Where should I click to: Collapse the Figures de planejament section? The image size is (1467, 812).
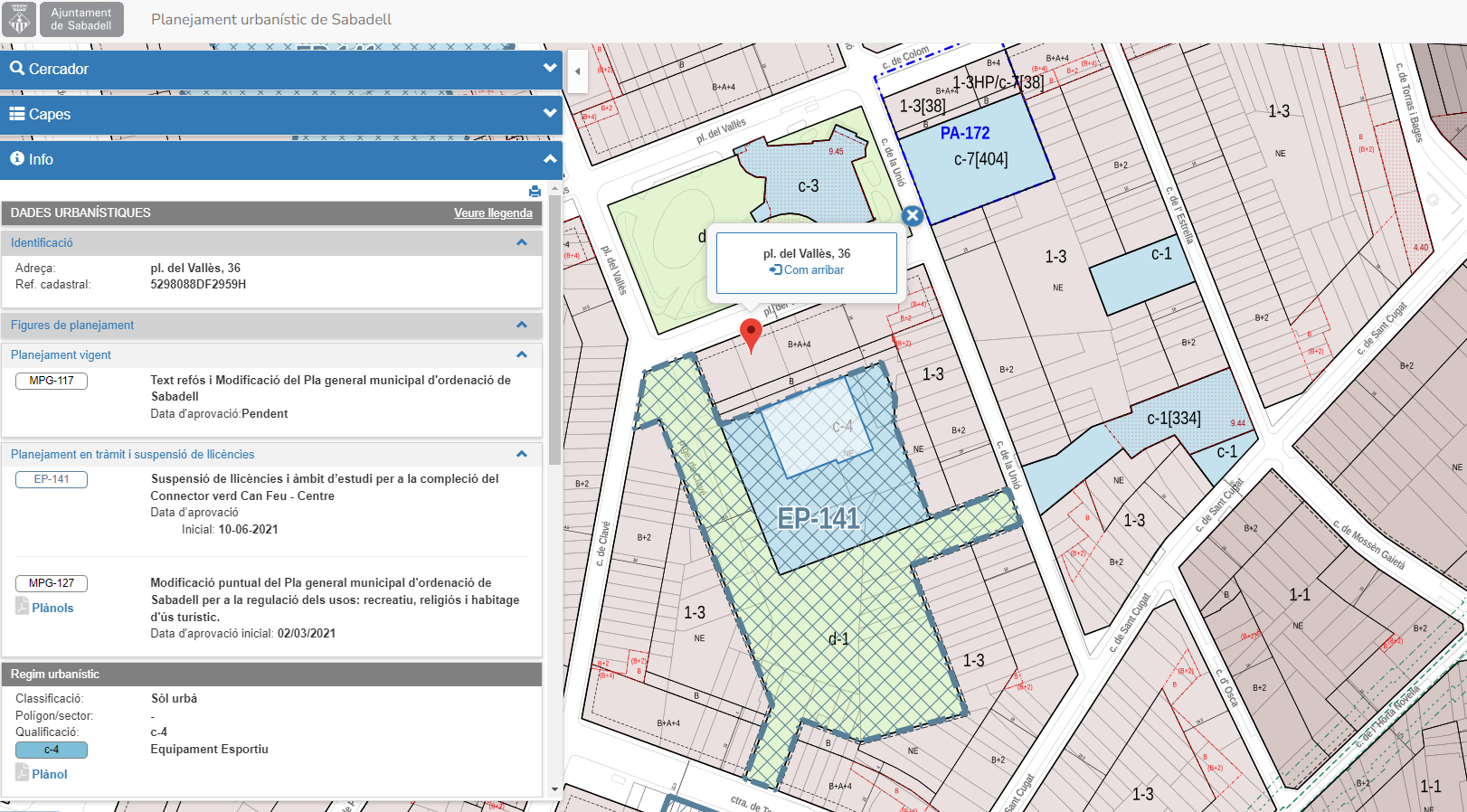tap(522, 325)
